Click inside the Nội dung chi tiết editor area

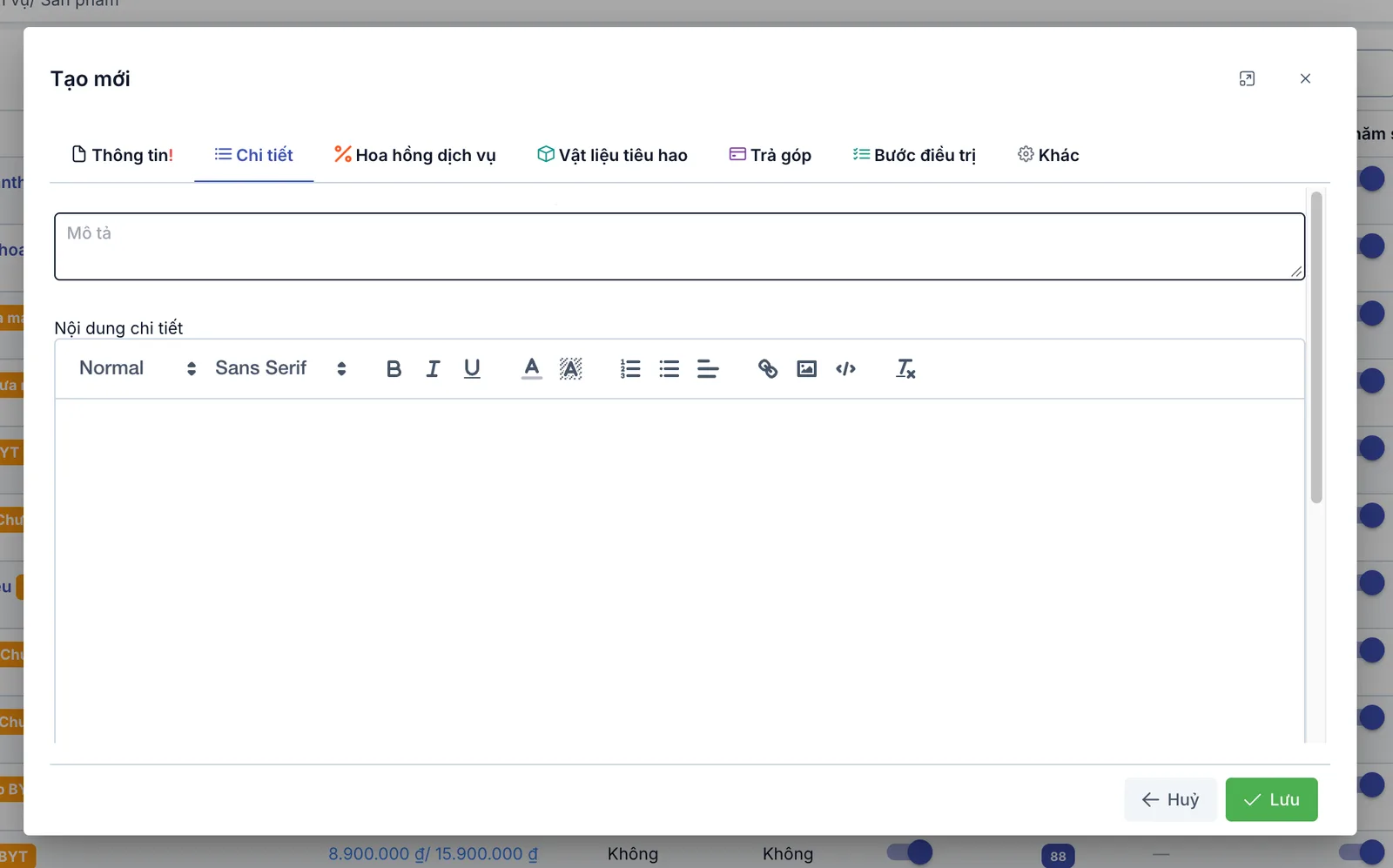tap(679, 570)
